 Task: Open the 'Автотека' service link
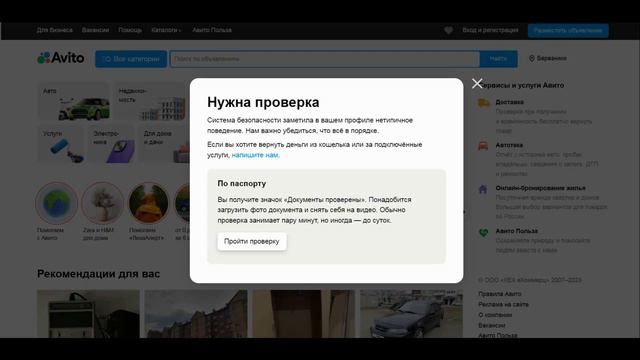(x=509, y=145)
